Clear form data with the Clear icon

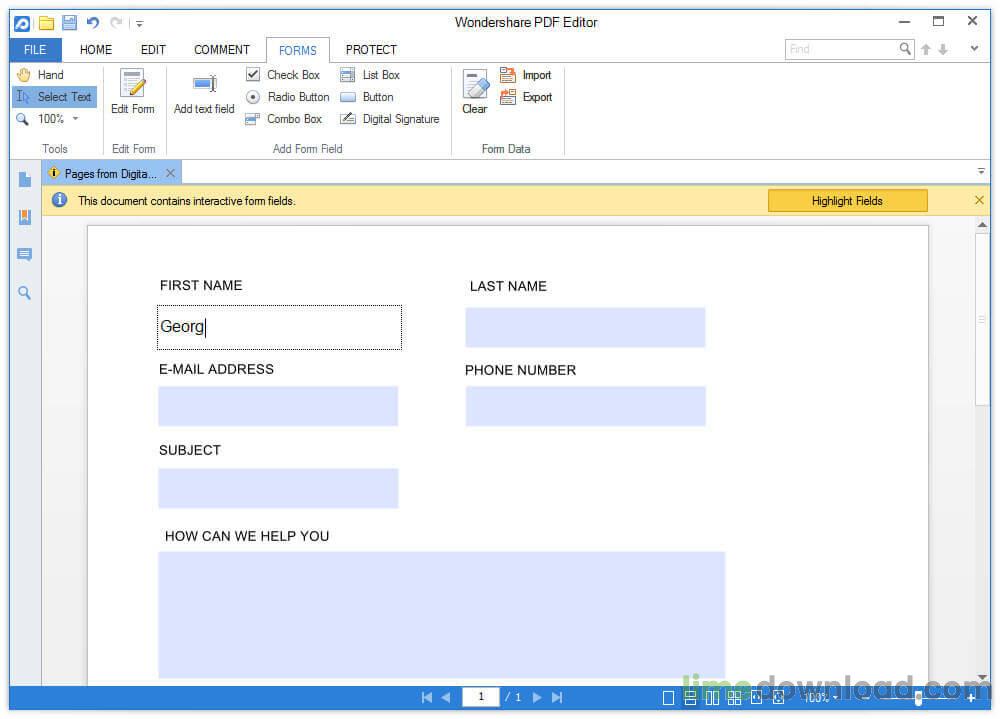click(474, 91)
